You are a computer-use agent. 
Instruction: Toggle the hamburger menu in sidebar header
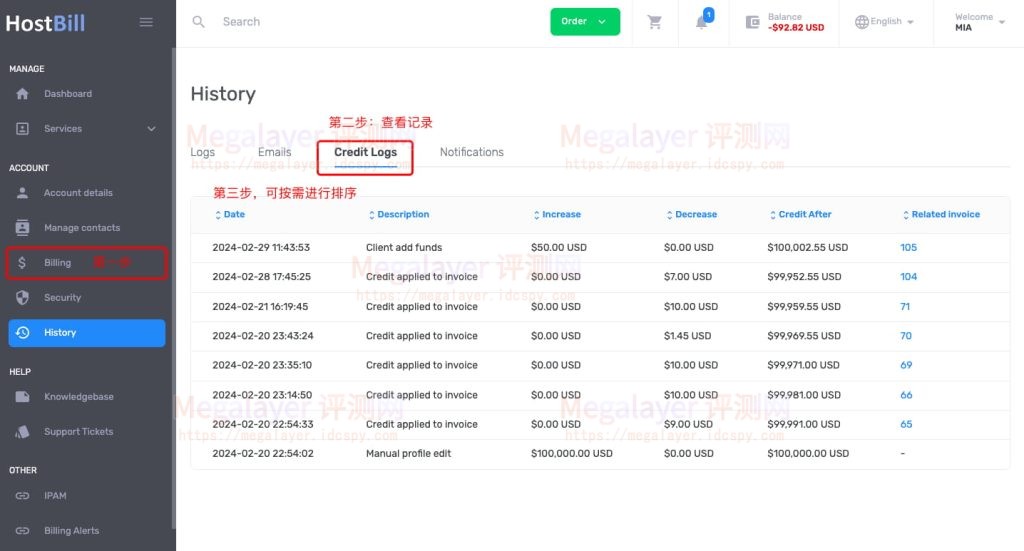pos(146,22)
